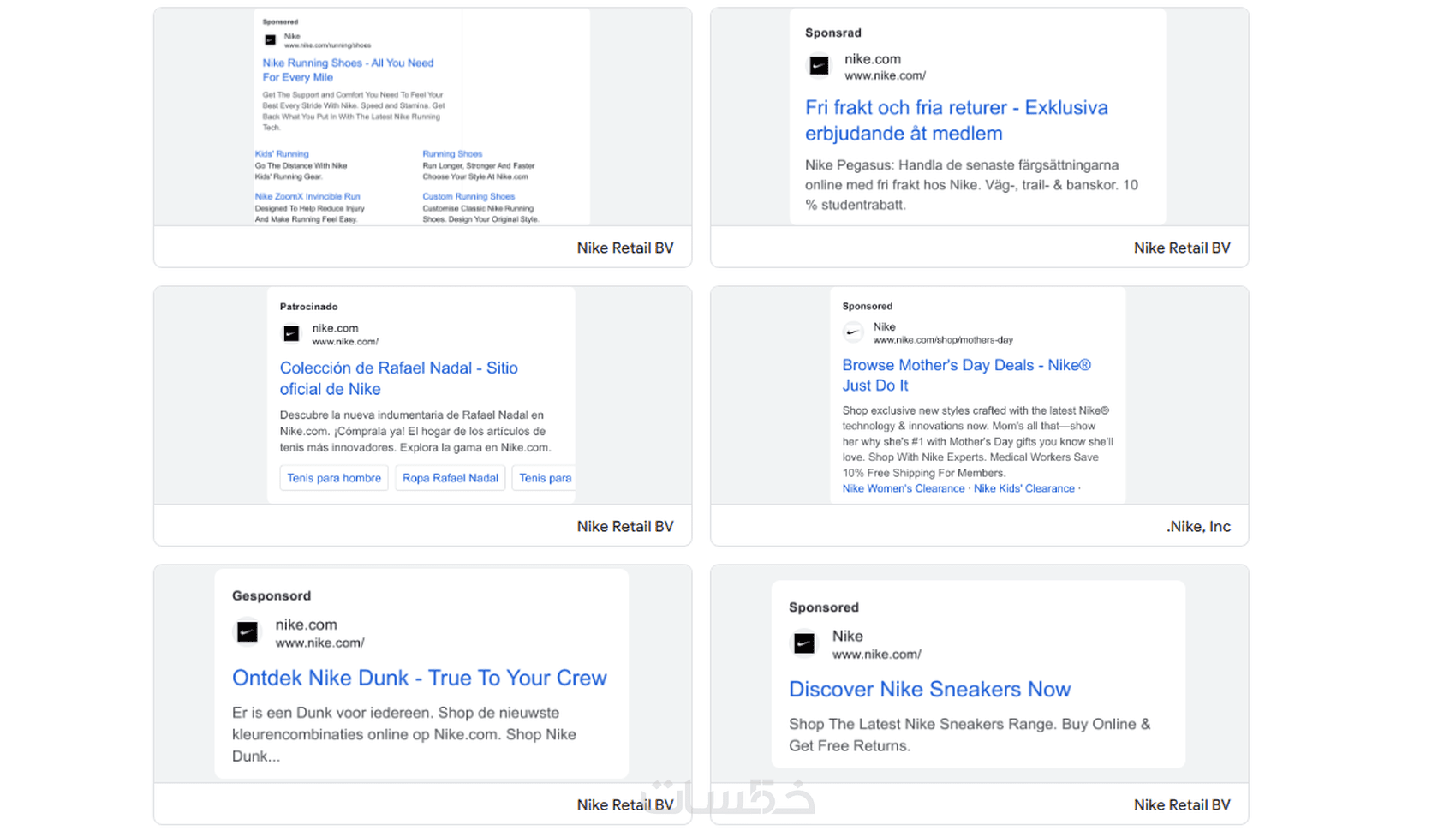Image resolution: width=1456 pixels, height=831 pixels.
Task: Click the 'Patrocinado' label
Action: (x=308, y=307)
